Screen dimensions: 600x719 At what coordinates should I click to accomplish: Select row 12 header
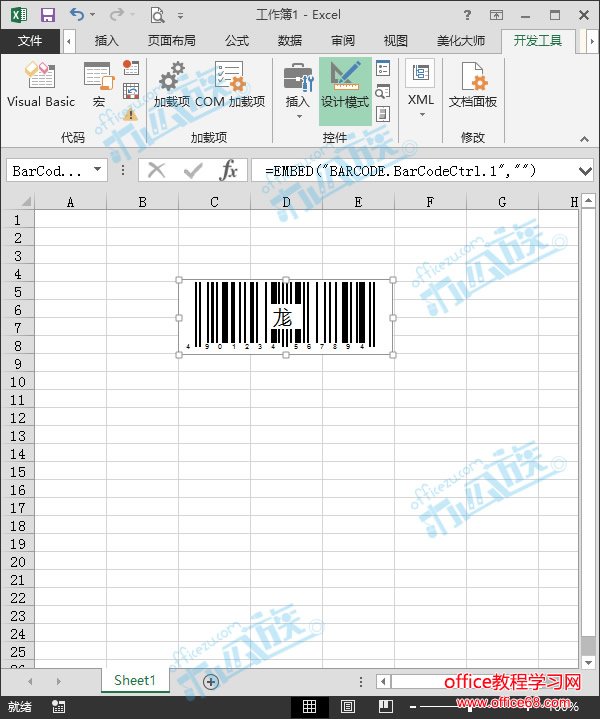tap(18, 418)
